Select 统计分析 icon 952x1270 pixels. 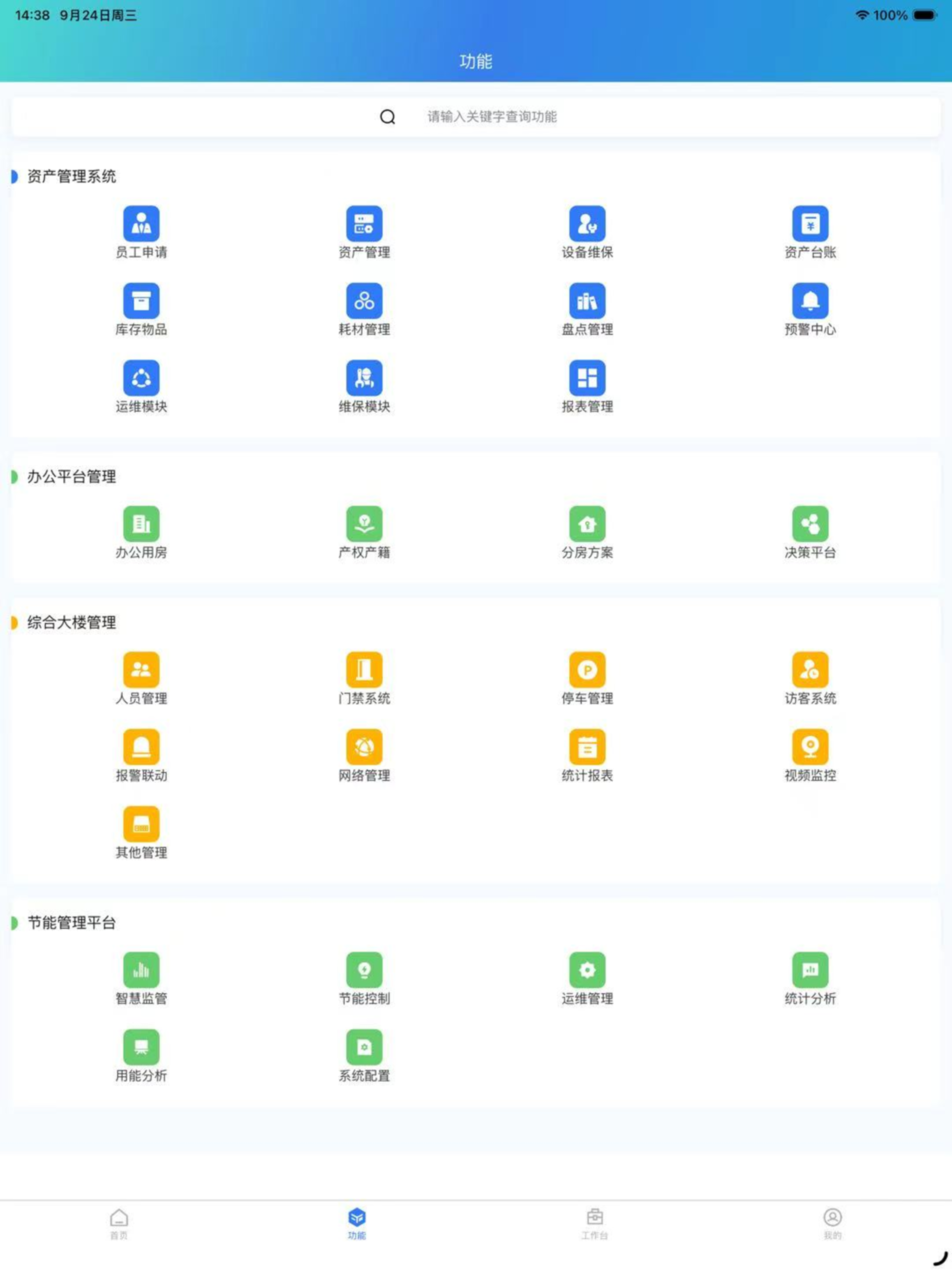tap(810, 970)
